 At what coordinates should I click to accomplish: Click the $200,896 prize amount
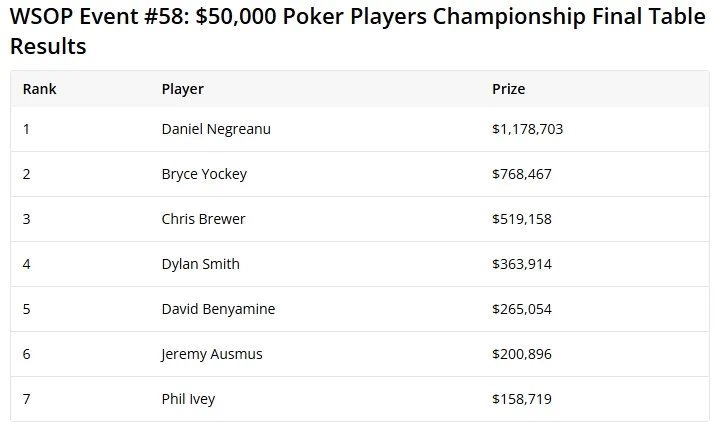tap(522, 354)
